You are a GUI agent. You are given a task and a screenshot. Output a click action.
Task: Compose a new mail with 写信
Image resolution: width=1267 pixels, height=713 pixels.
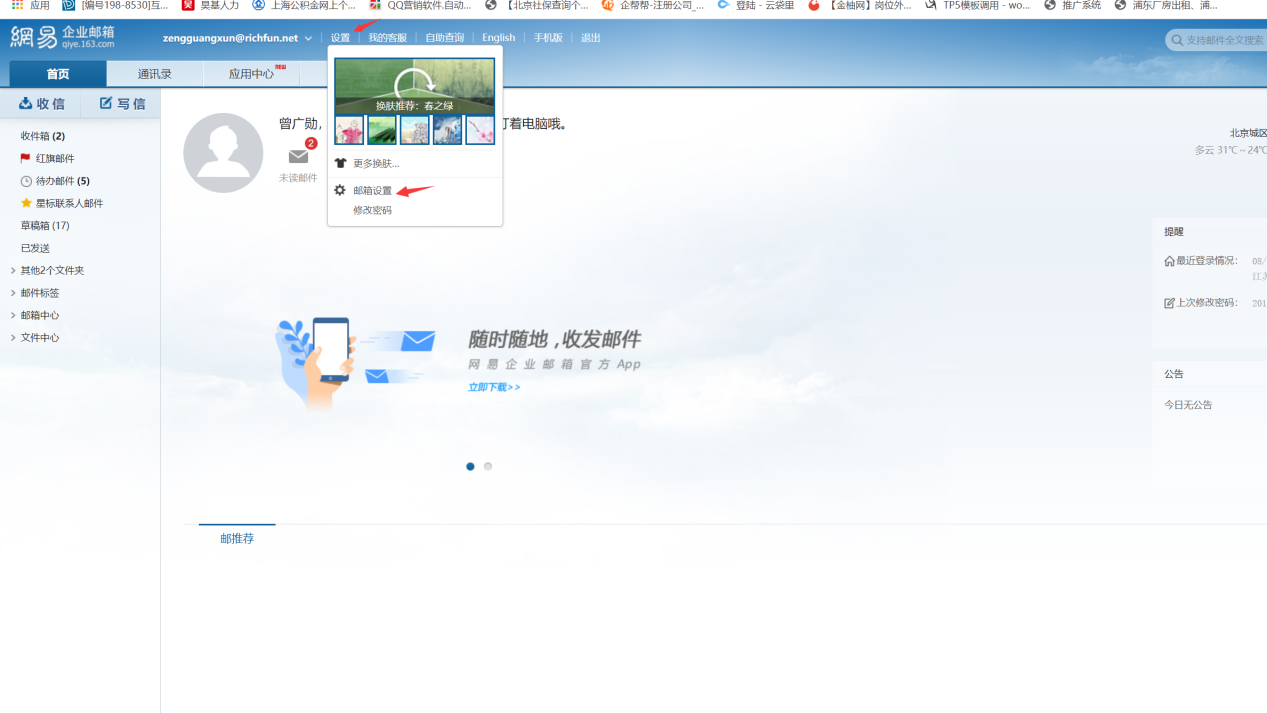pos(122,104)
